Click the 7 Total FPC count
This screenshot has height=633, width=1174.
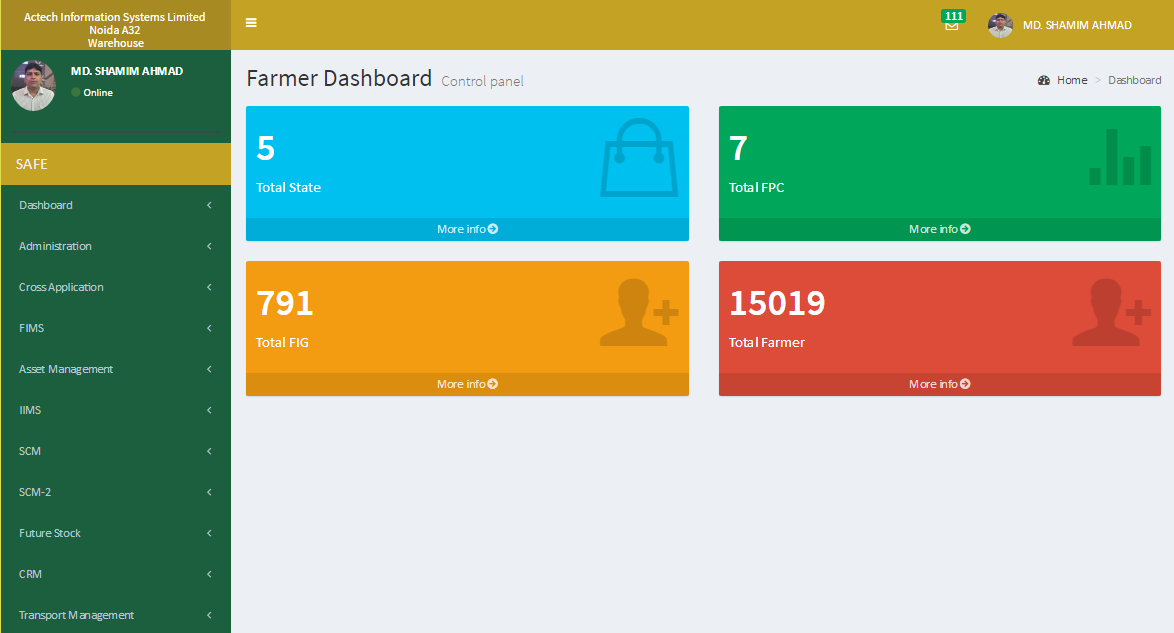point(738,148)
